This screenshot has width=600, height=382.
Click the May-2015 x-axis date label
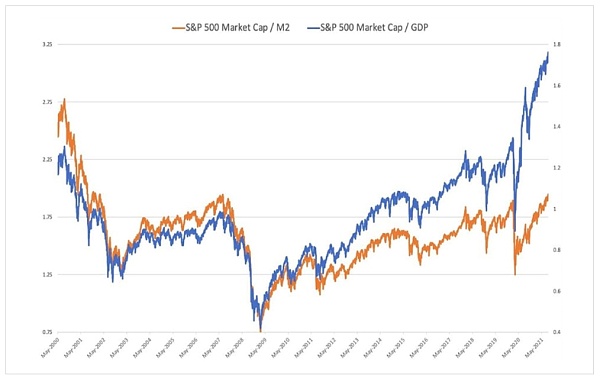396,348
